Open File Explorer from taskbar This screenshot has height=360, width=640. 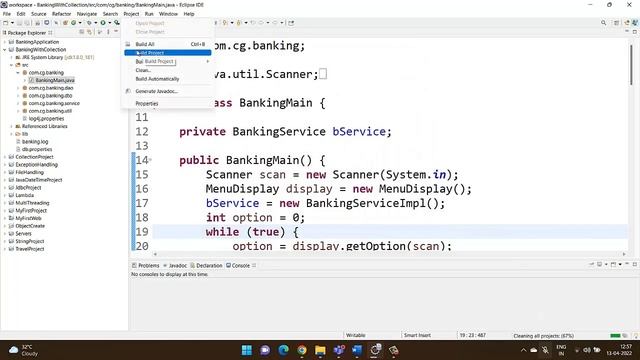click(x=320, y=350)
